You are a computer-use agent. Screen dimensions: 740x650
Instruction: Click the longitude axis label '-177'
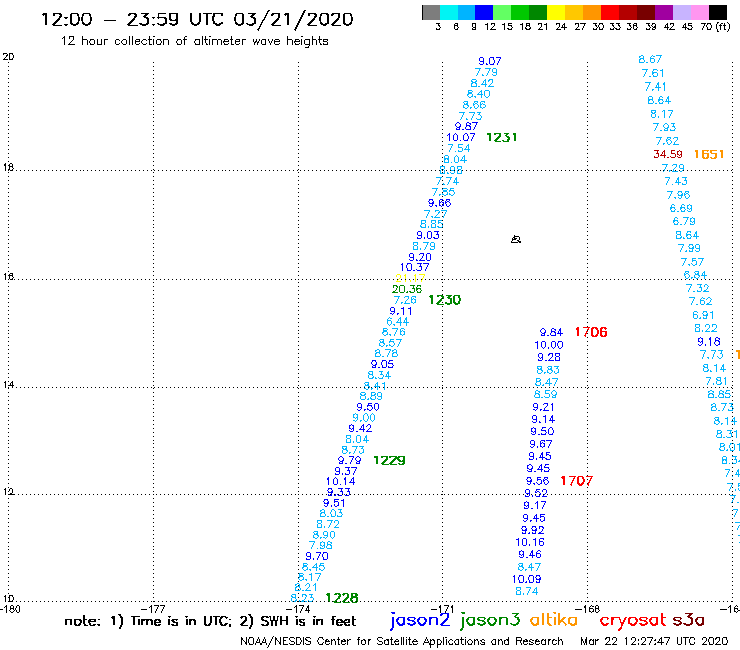(x=153, y=609)
